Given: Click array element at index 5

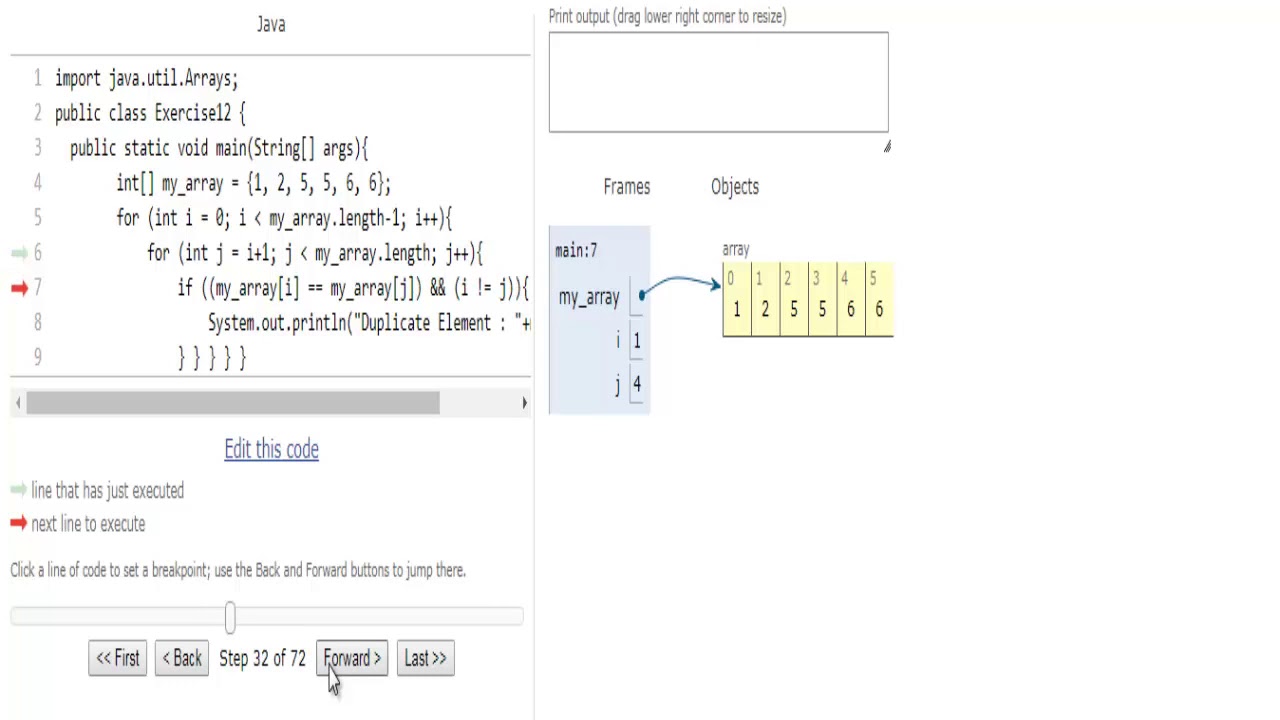Looking at the screenshot, I should tap(879, 309).
